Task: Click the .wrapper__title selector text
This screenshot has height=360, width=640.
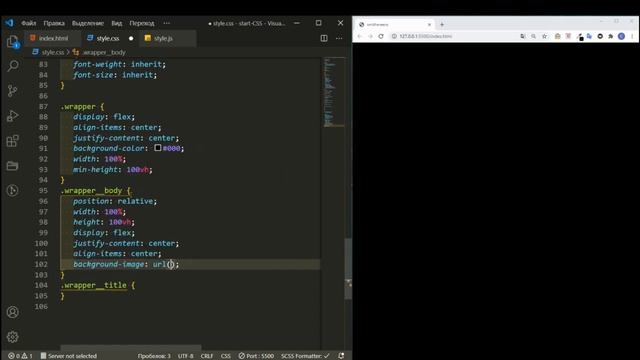Action: pyautogui.click(x=93, y=285)
